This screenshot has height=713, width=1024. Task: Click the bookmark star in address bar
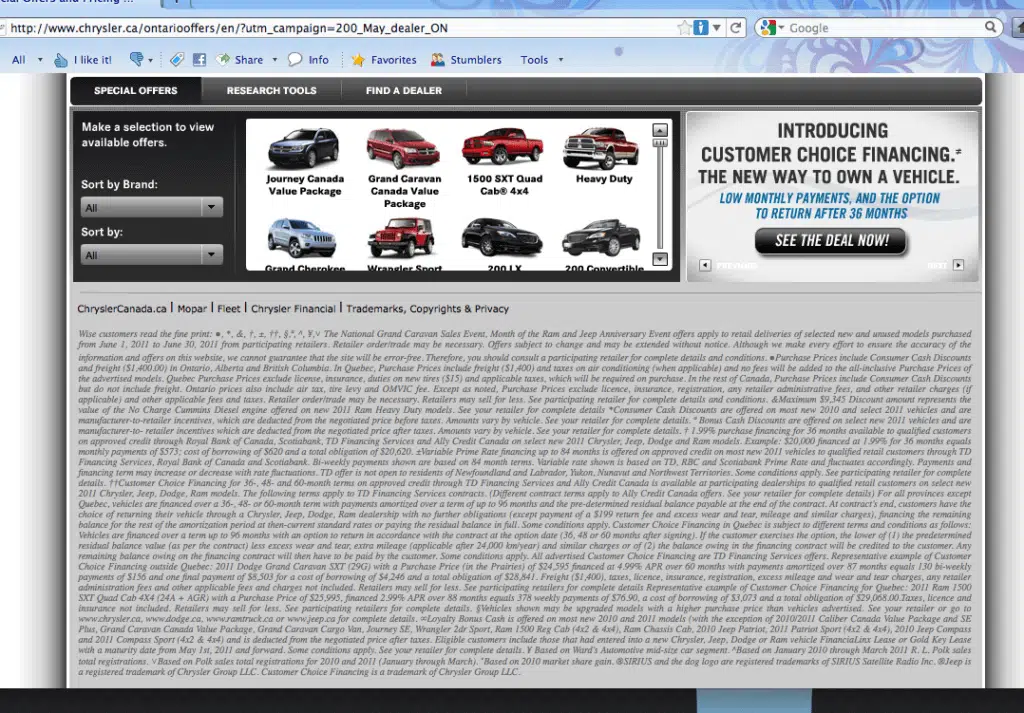point(685,28)
